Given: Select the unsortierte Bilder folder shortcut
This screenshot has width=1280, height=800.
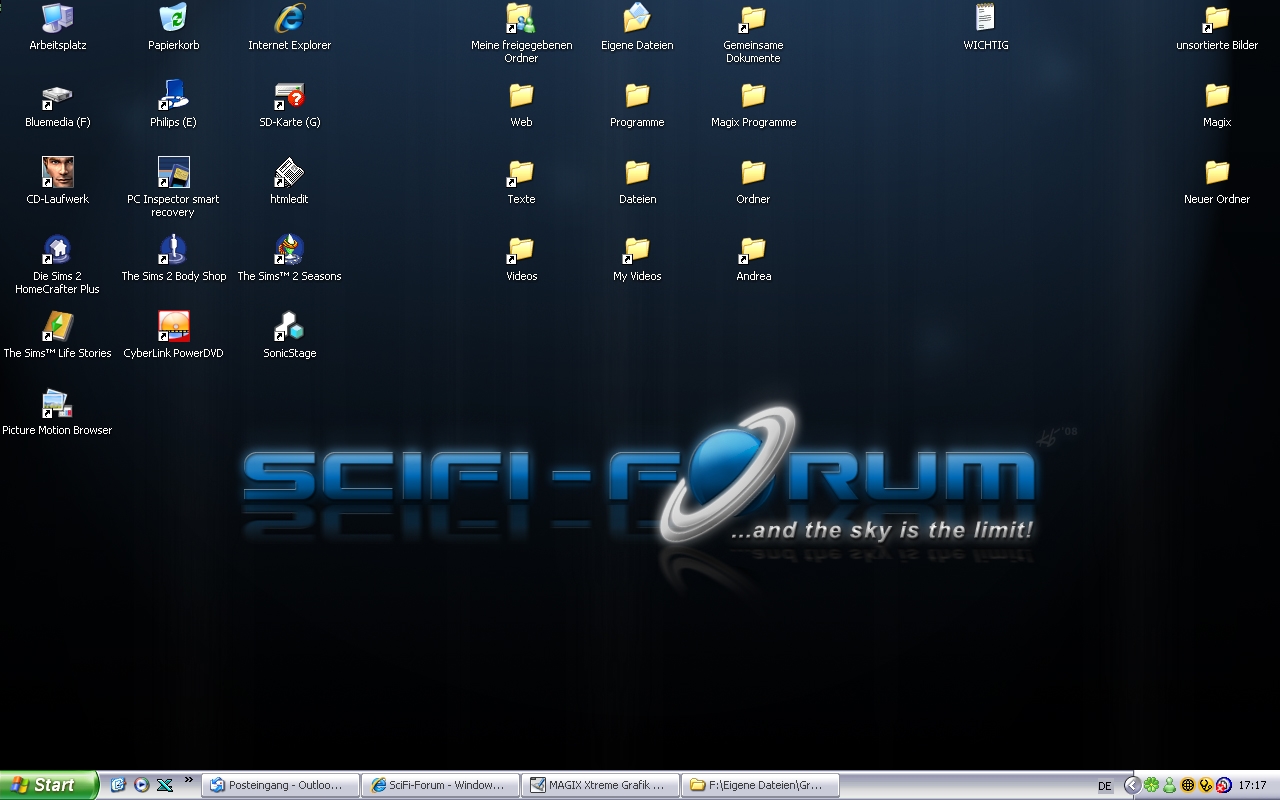Looking at the screenshot, I should 1217,19.
